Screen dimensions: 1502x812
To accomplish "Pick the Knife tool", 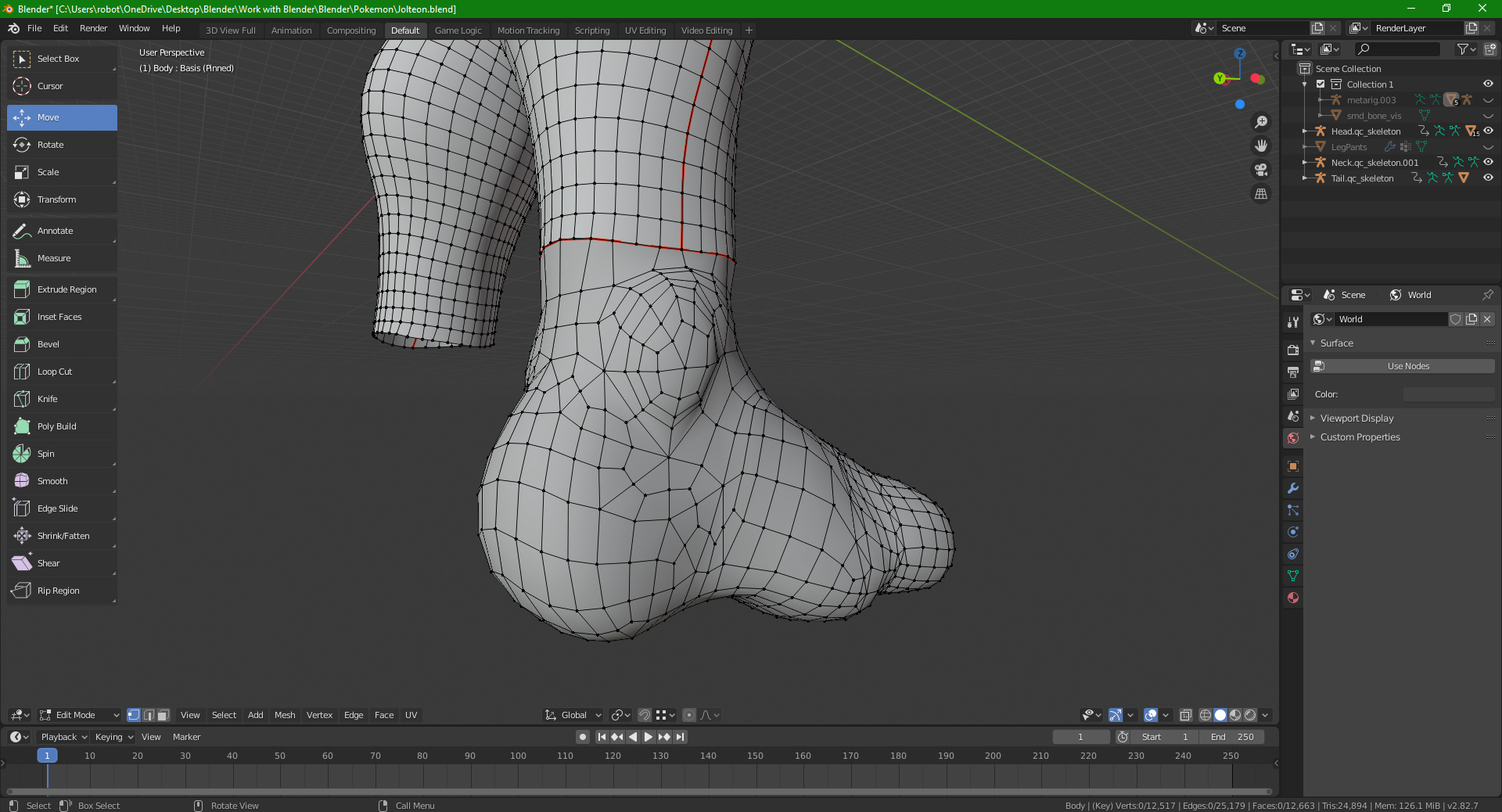I will [62, 399].
